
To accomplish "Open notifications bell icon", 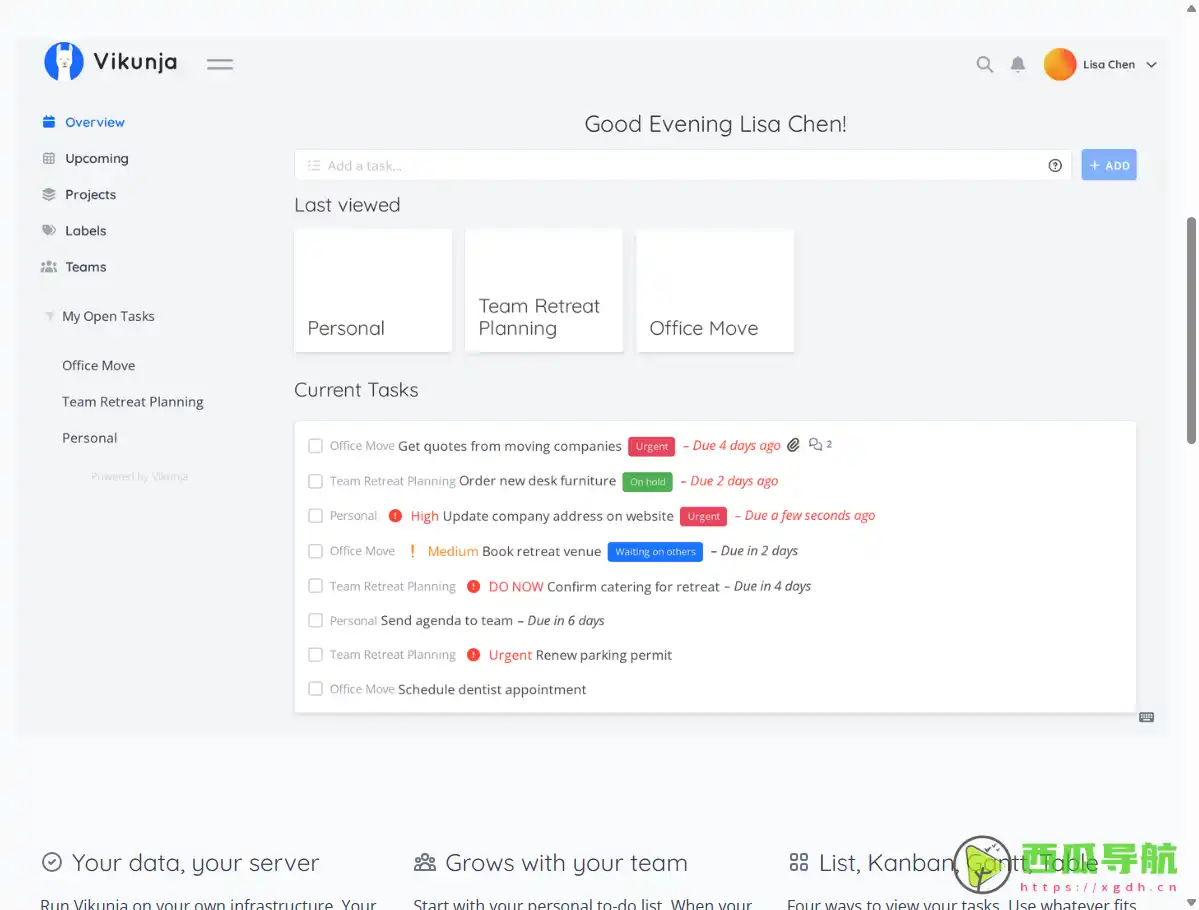I will [x=1017, y=64].
